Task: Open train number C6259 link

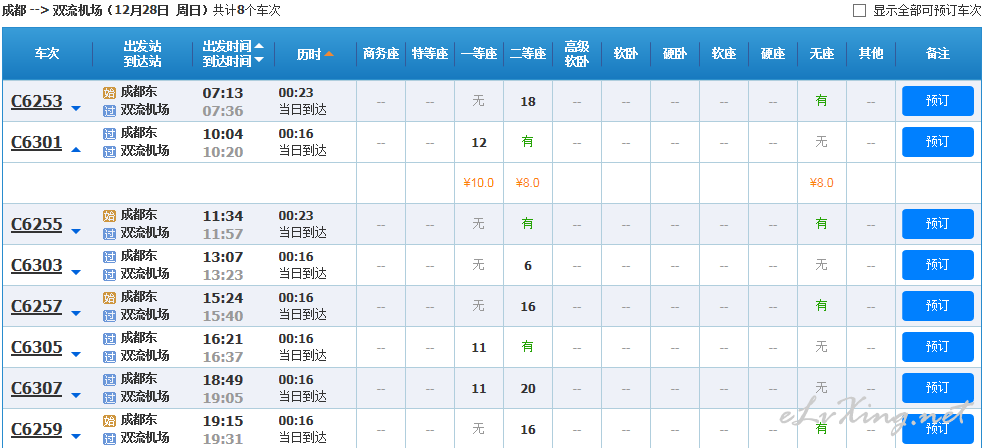Action: (37, 430)
